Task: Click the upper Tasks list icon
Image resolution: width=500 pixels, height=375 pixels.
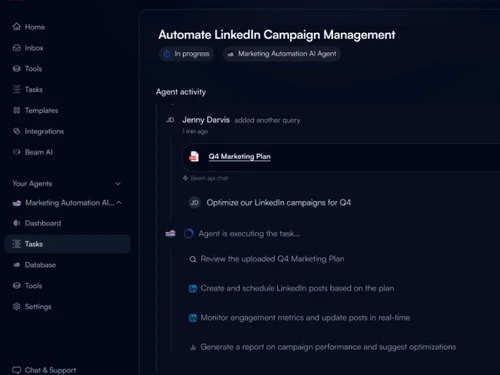Action: 17,89
